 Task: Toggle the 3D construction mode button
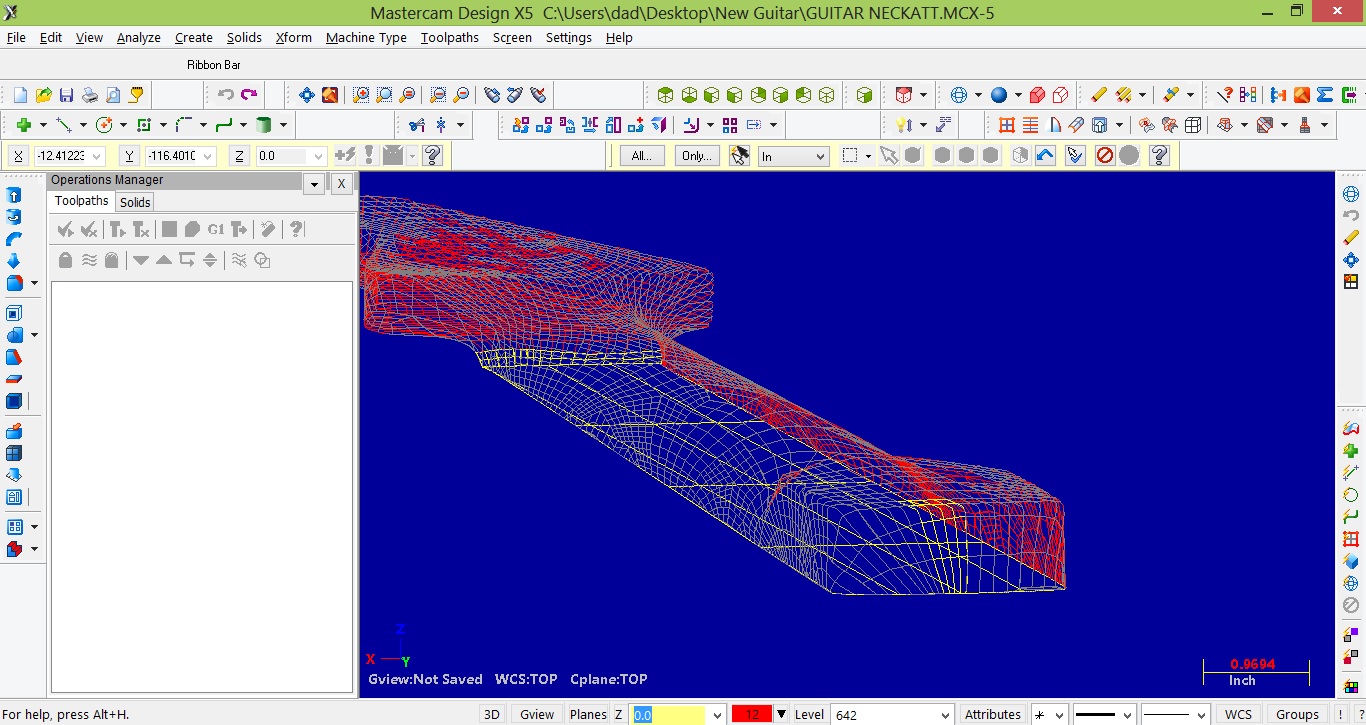point(491,714)
